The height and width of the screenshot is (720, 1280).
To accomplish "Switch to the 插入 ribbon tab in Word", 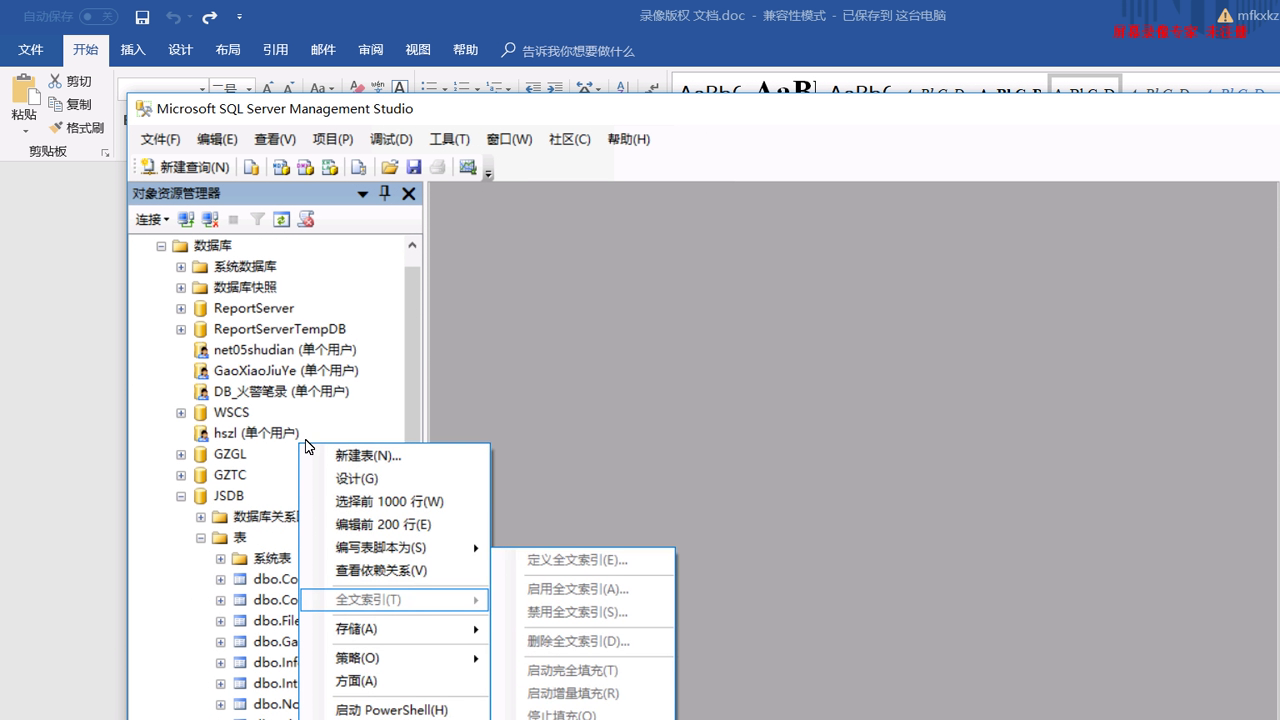I will point(133,50).
